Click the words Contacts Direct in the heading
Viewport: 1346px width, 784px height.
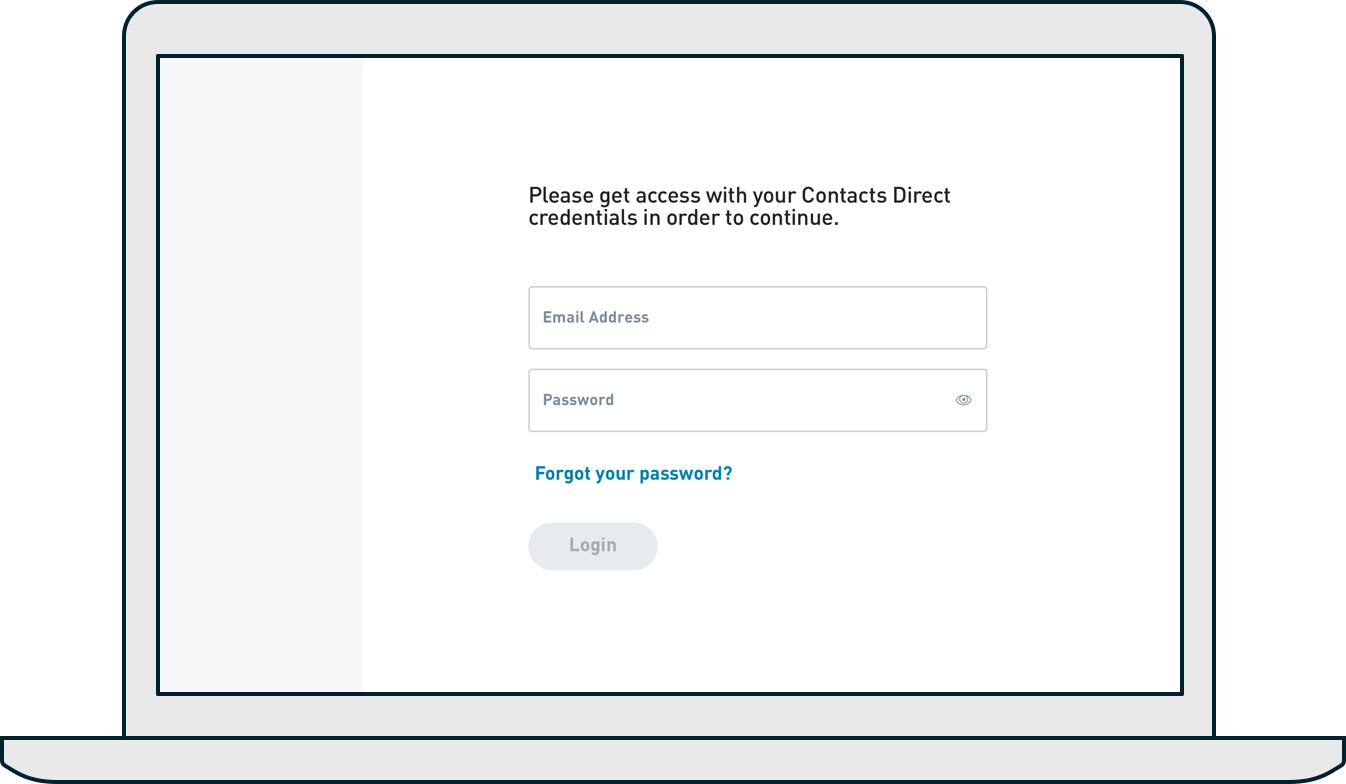(876, 196)
